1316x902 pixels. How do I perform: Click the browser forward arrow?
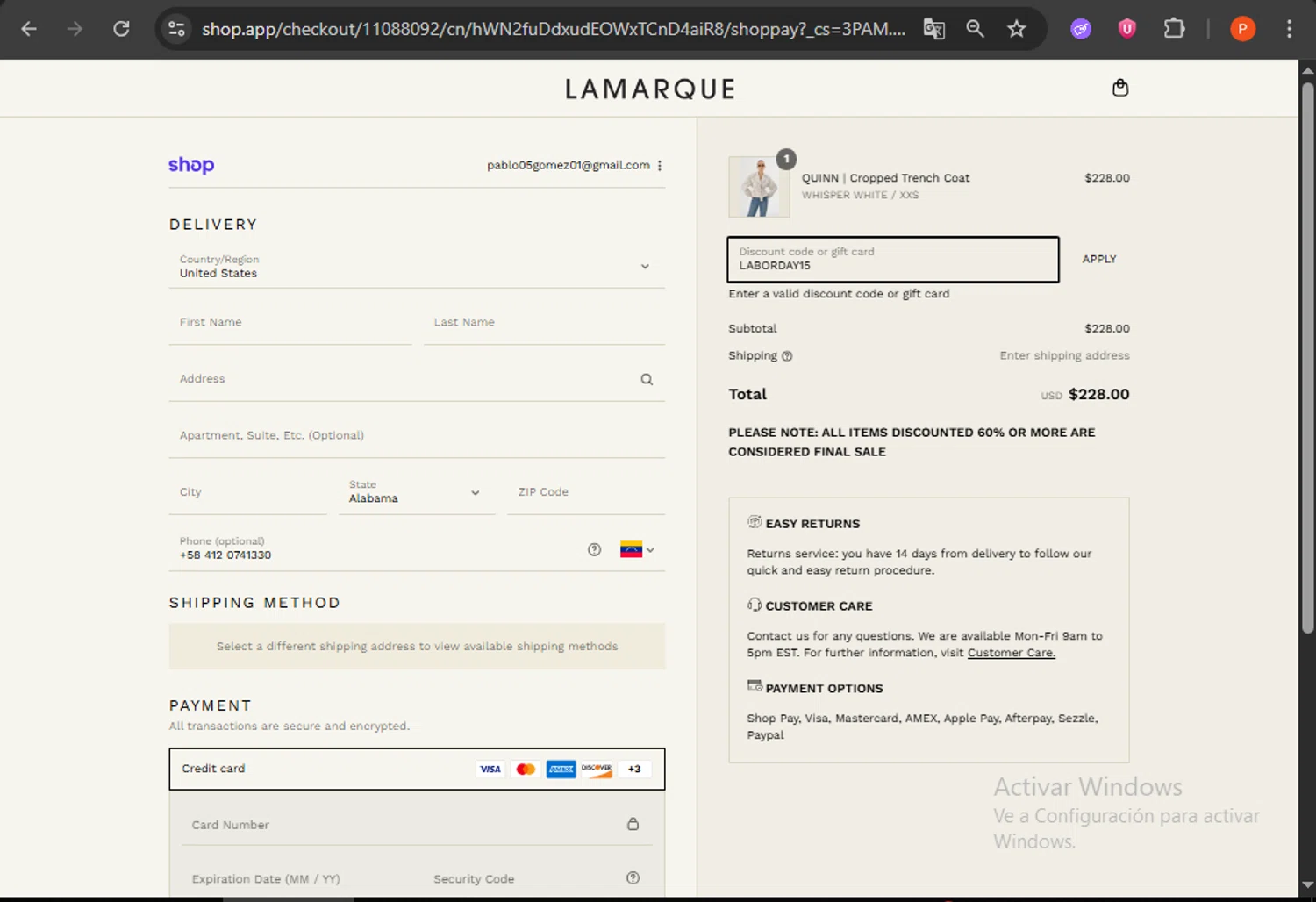coord(75,29)
